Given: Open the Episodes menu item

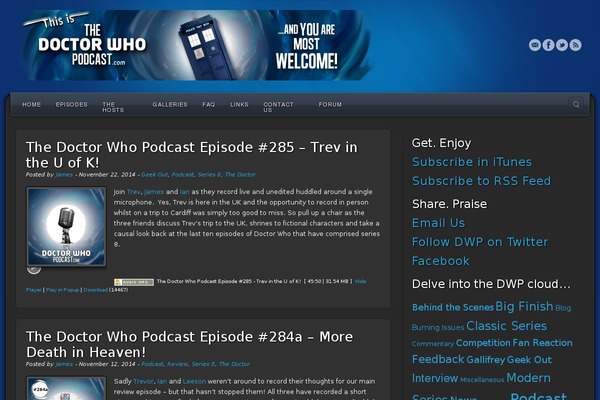Looking at the screenshot, I should [72, 104].
